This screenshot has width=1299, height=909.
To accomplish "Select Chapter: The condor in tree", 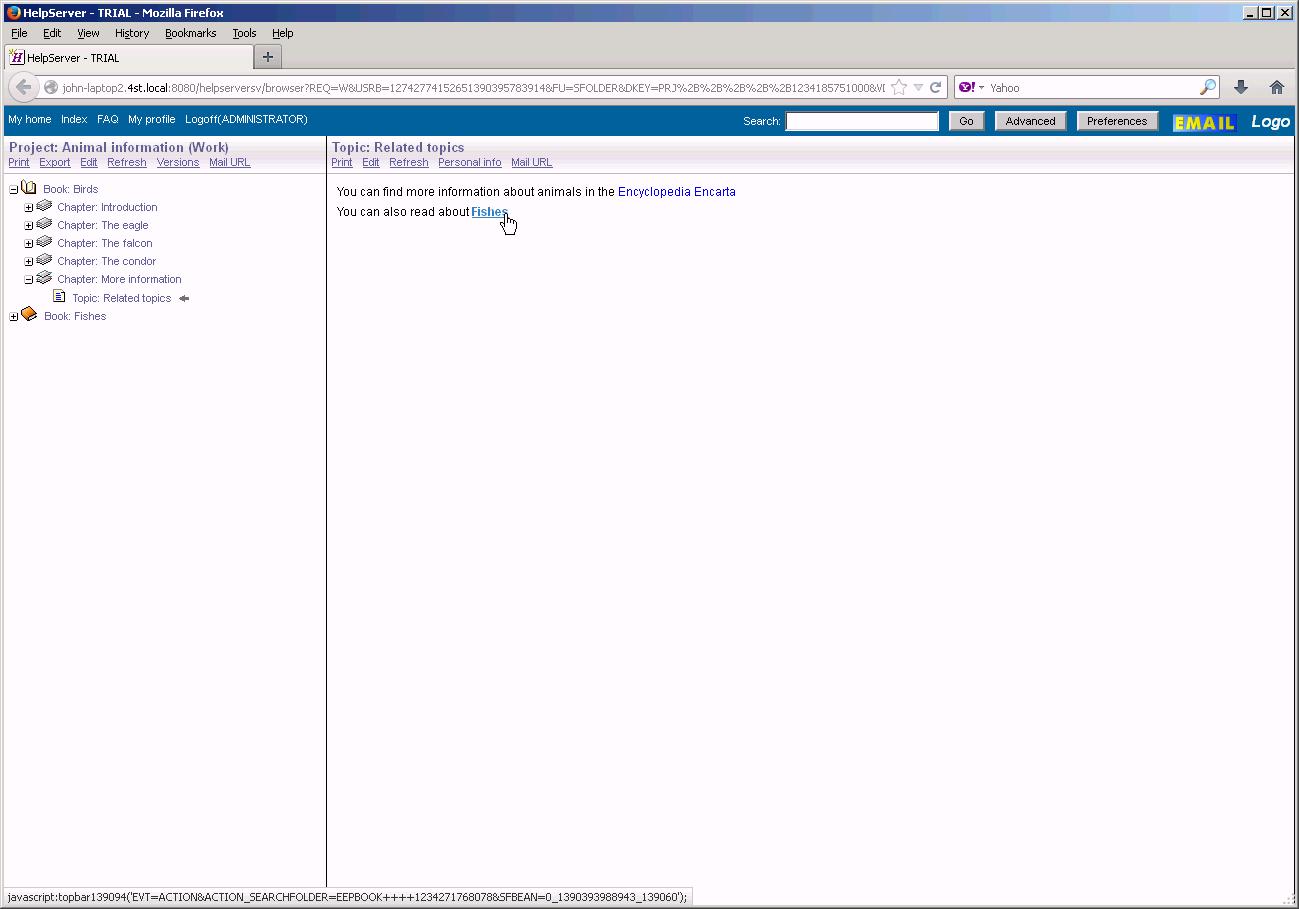I will [x=106, y=261].
